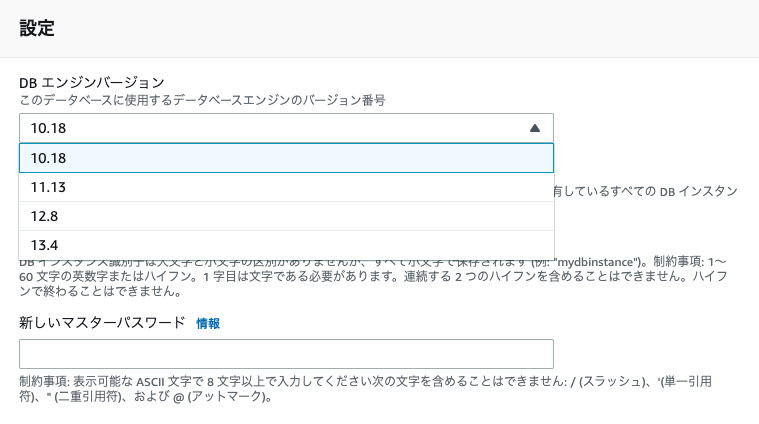Focus the 新しいマスターパスワード input field

pyautogui.click(x=285, y=354)
